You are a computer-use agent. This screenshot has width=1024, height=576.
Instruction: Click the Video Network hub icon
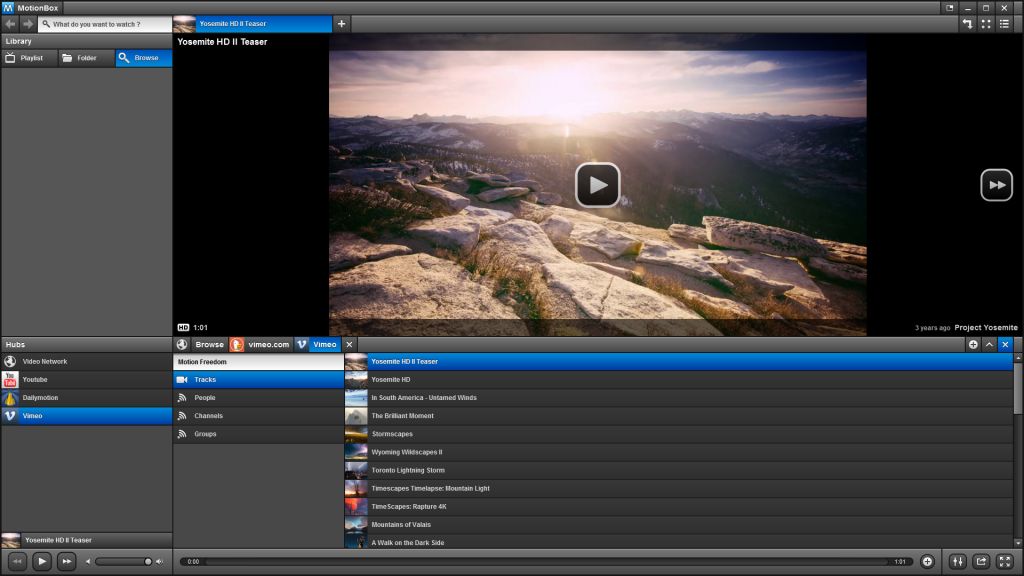10,361
